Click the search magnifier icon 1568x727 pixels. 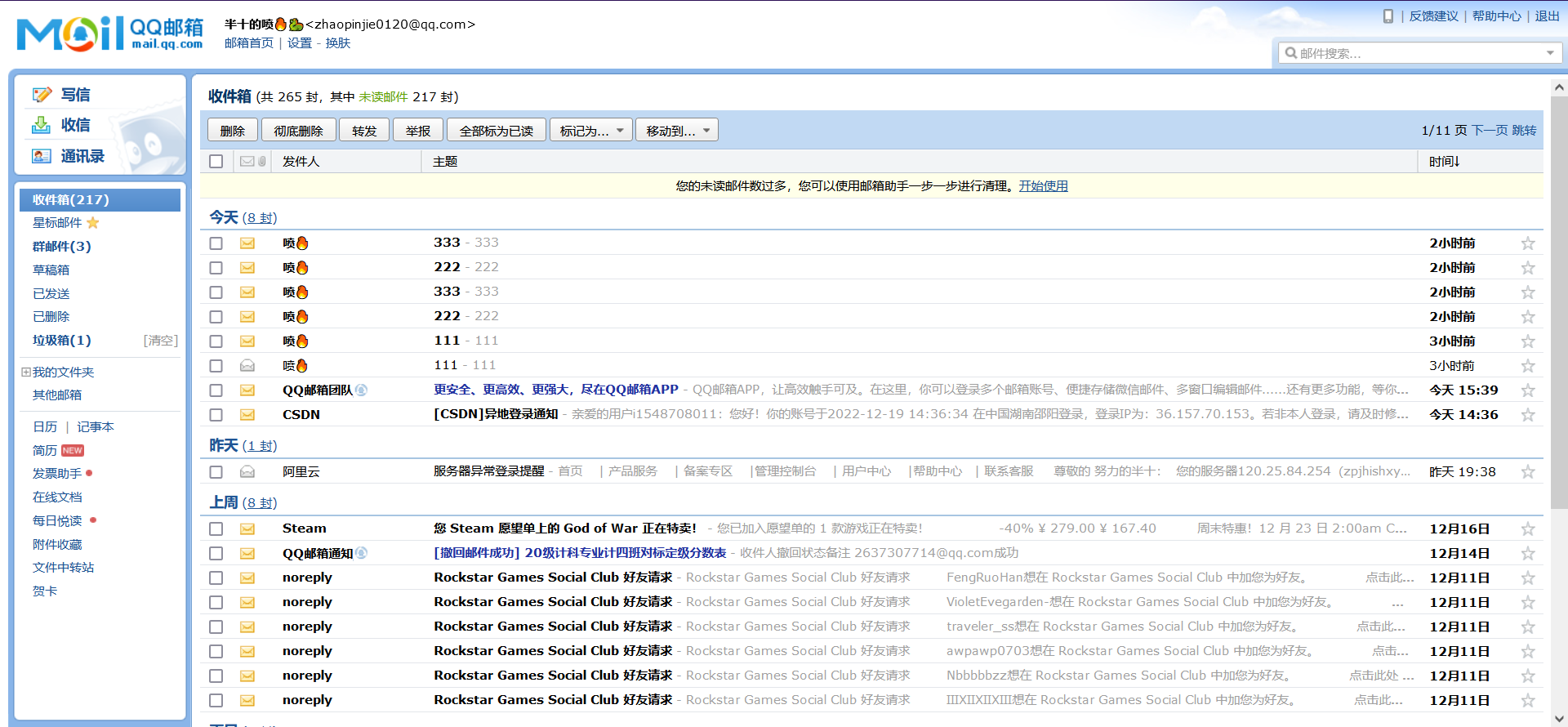[x=1291, y=53]
